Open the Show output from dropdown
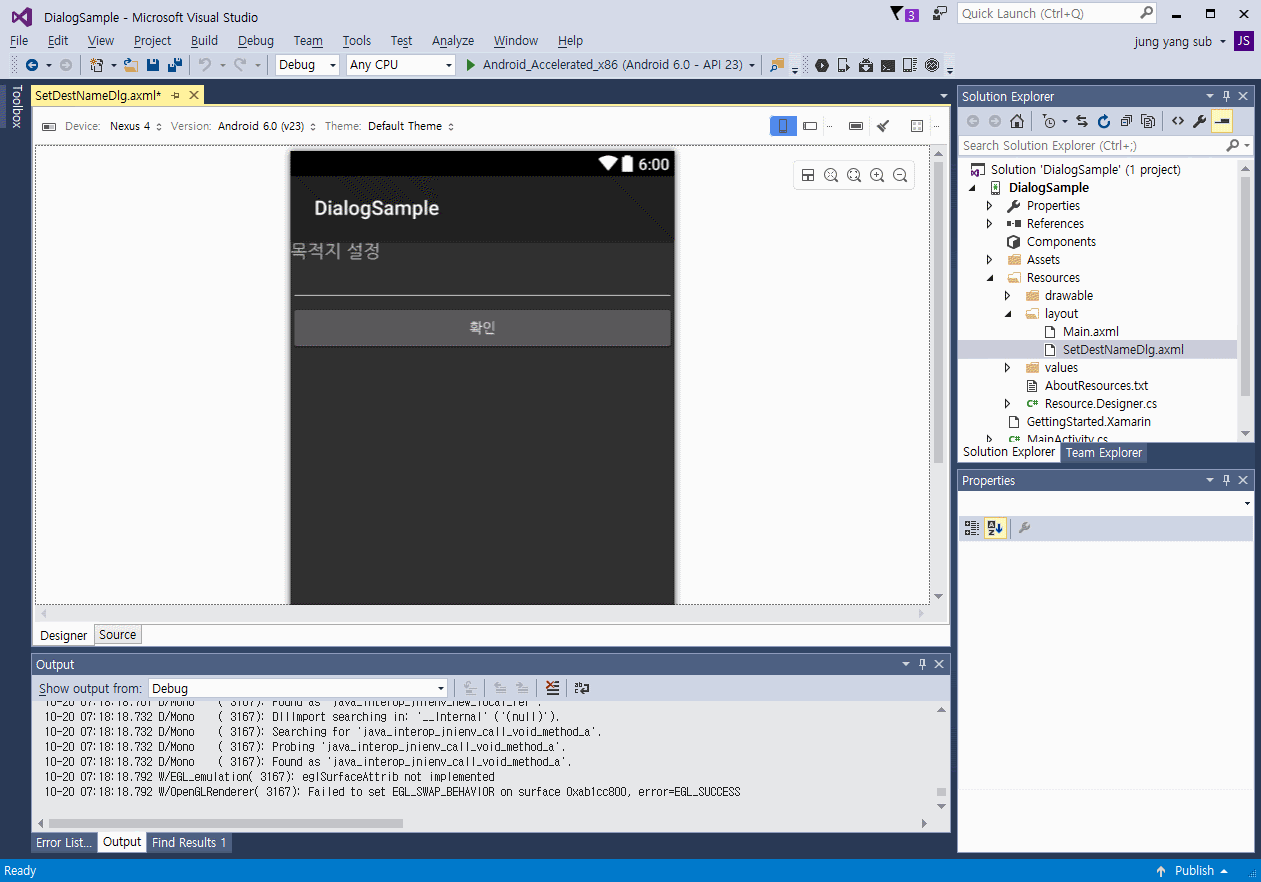The height and width of the screenshot is (882, 1261). tap(298, 688)
